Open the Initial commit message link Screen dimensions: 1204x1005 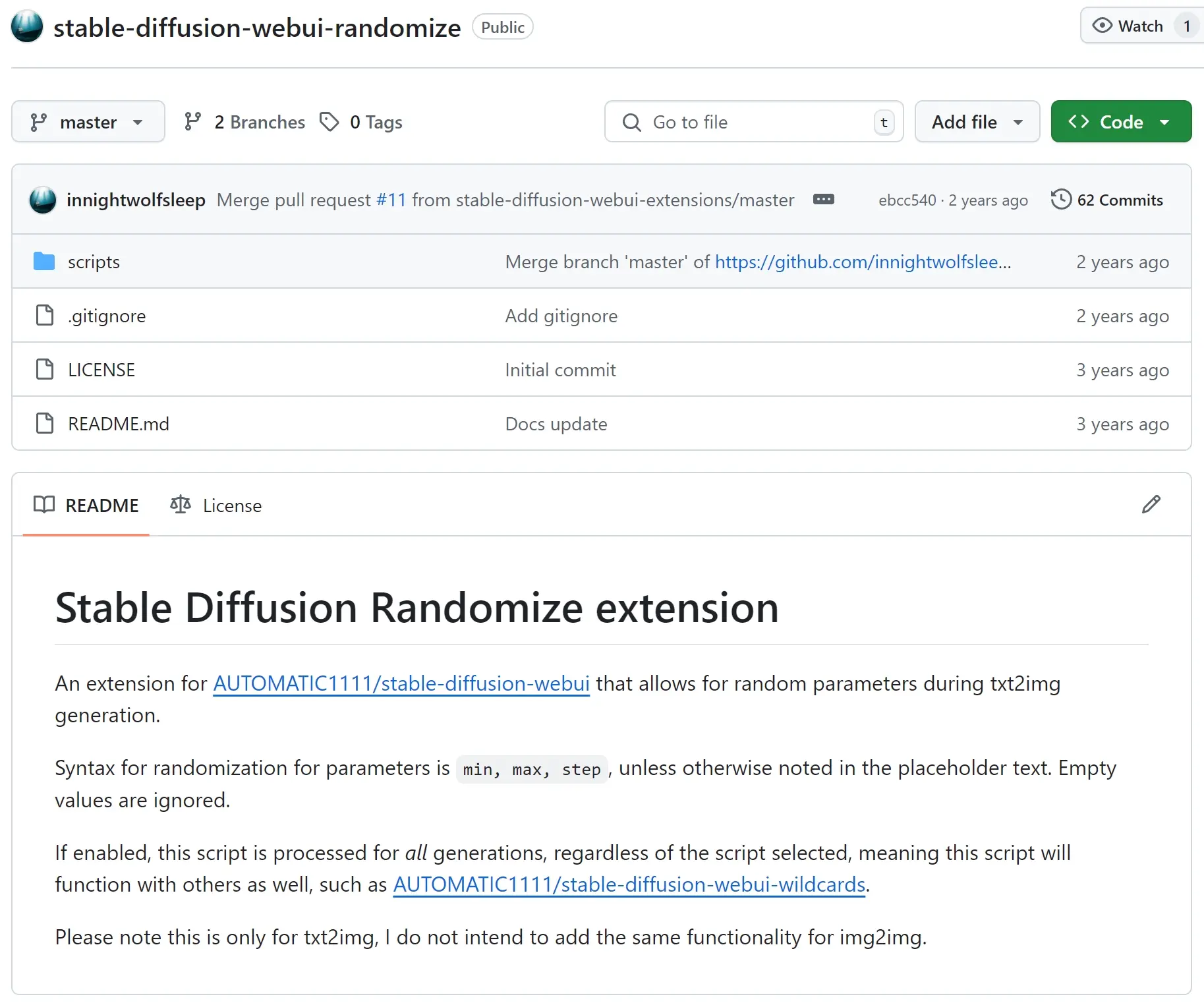click(561, 370)
